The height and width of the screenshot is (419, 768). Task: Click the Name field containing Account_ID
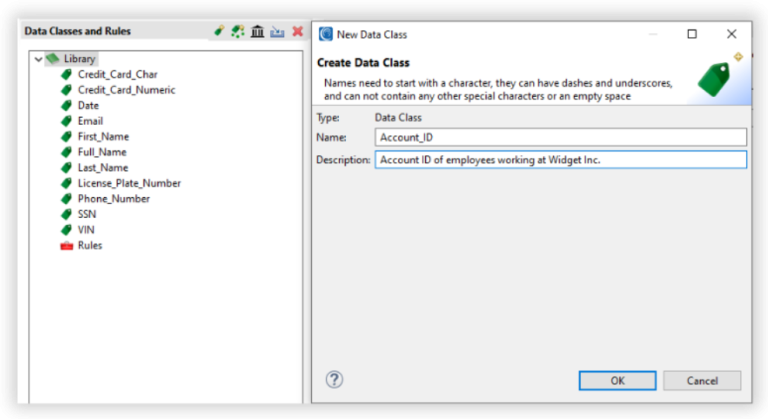561,137
